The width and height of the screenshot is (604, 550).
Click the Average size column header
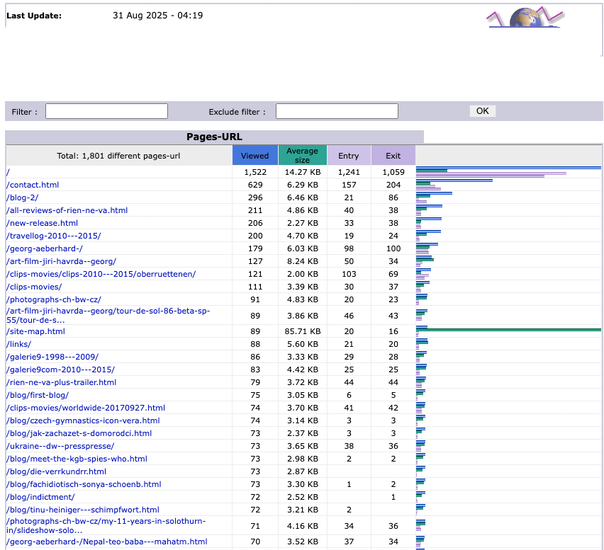coord(302,155)
